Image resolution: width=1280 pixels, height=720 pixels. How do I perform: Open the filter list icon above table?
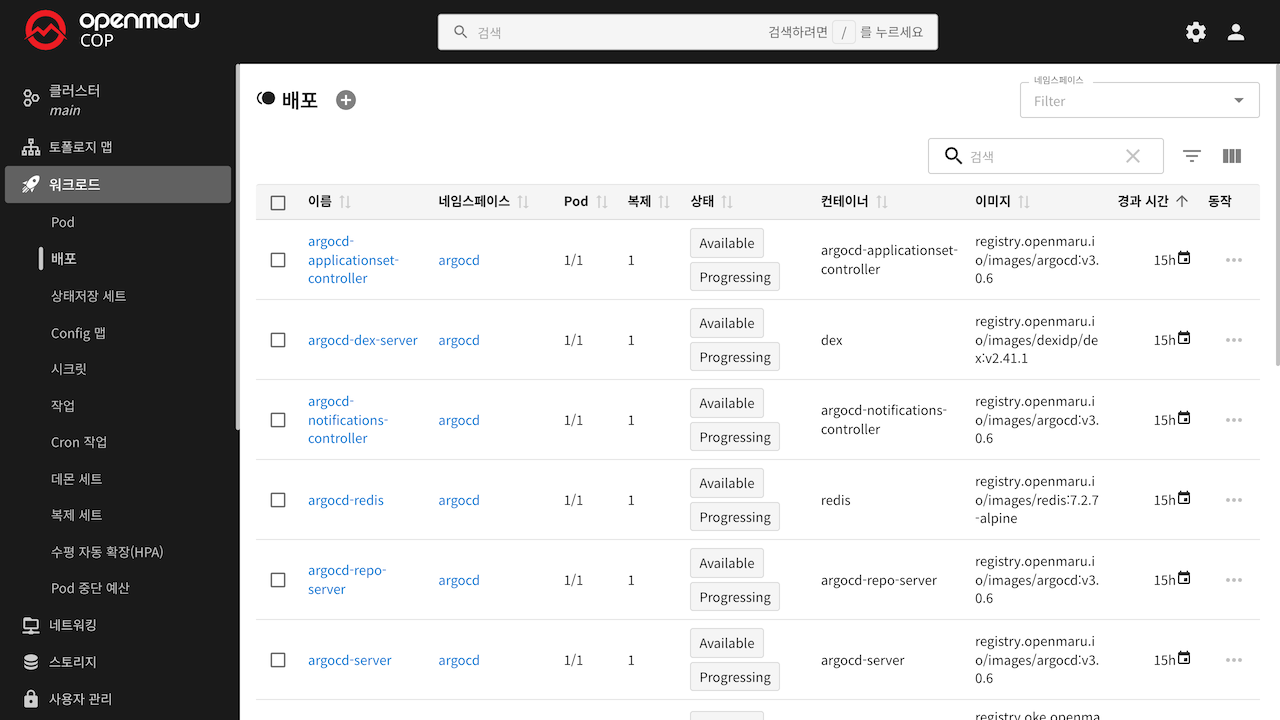1191,156
